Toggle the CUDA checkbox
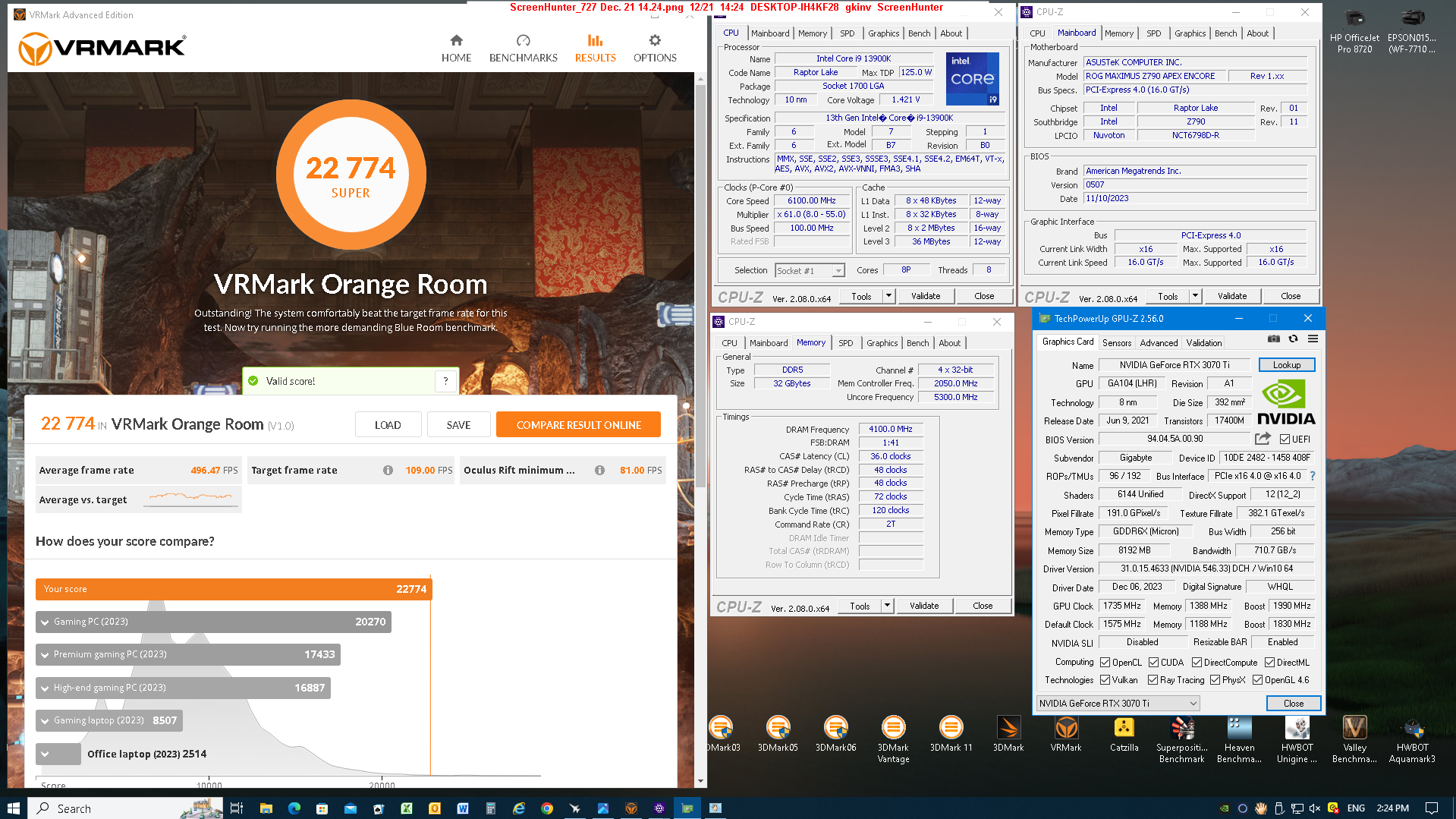The image size is (1456, 819). coord(1153,662)
